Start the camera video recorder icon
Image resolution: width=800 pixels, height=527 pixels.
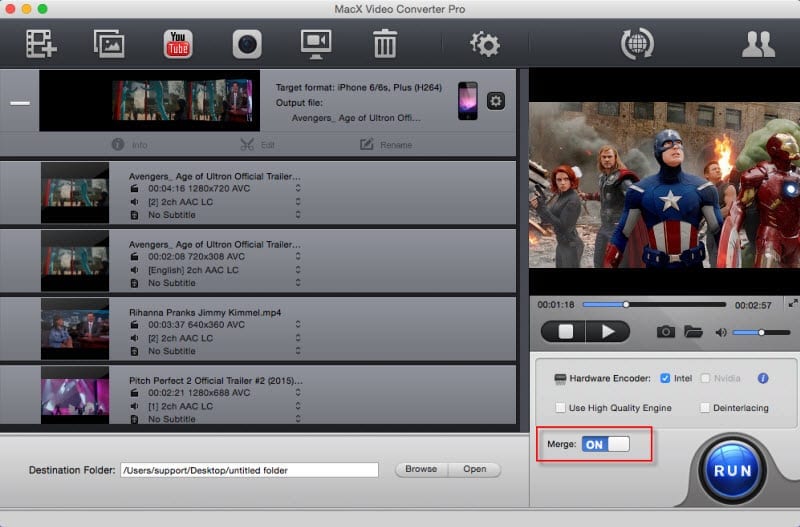pyautogui.click(x=247, y=44)
